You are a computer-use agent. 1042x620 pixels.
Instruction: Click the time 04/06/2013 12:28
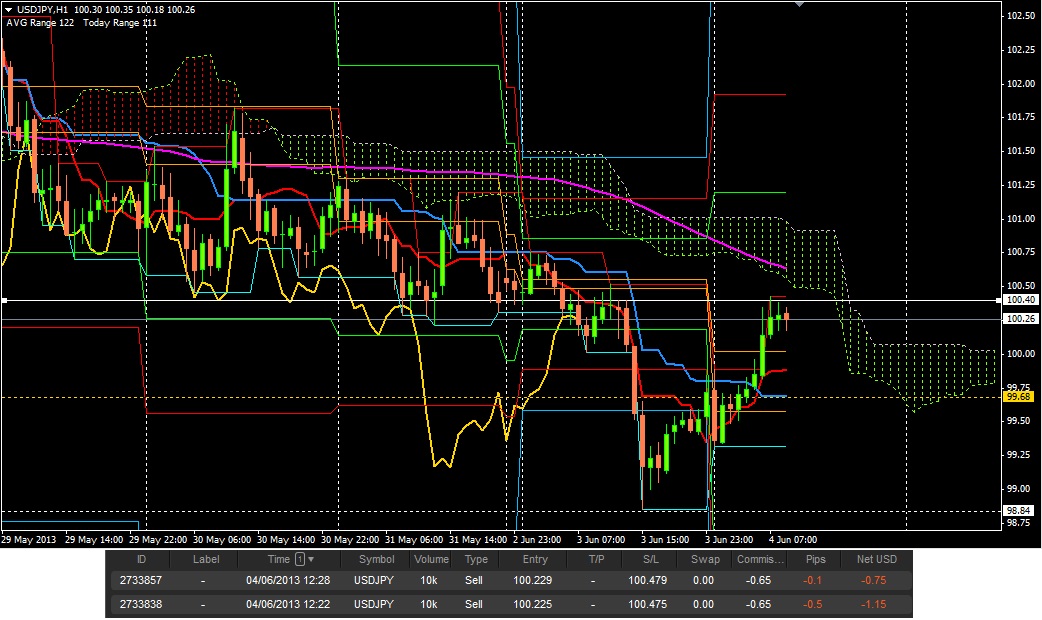click(x=288, y=580)
